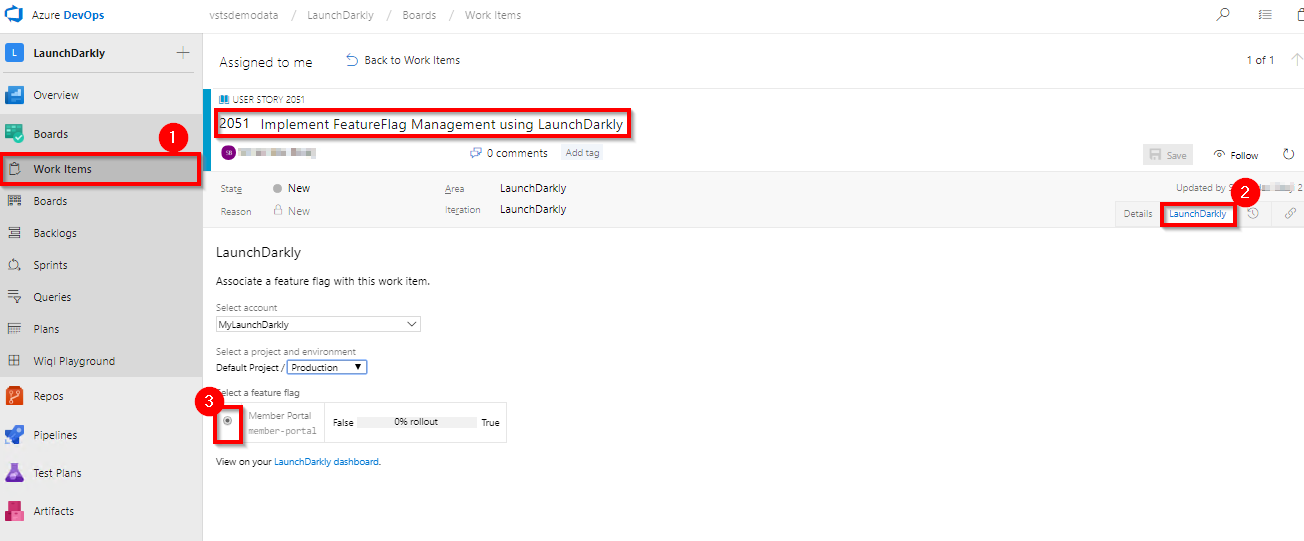Open the Boards hub icon
Image resolution: width=1304 pixels, height=541 pixels.
tap(14, 134)
